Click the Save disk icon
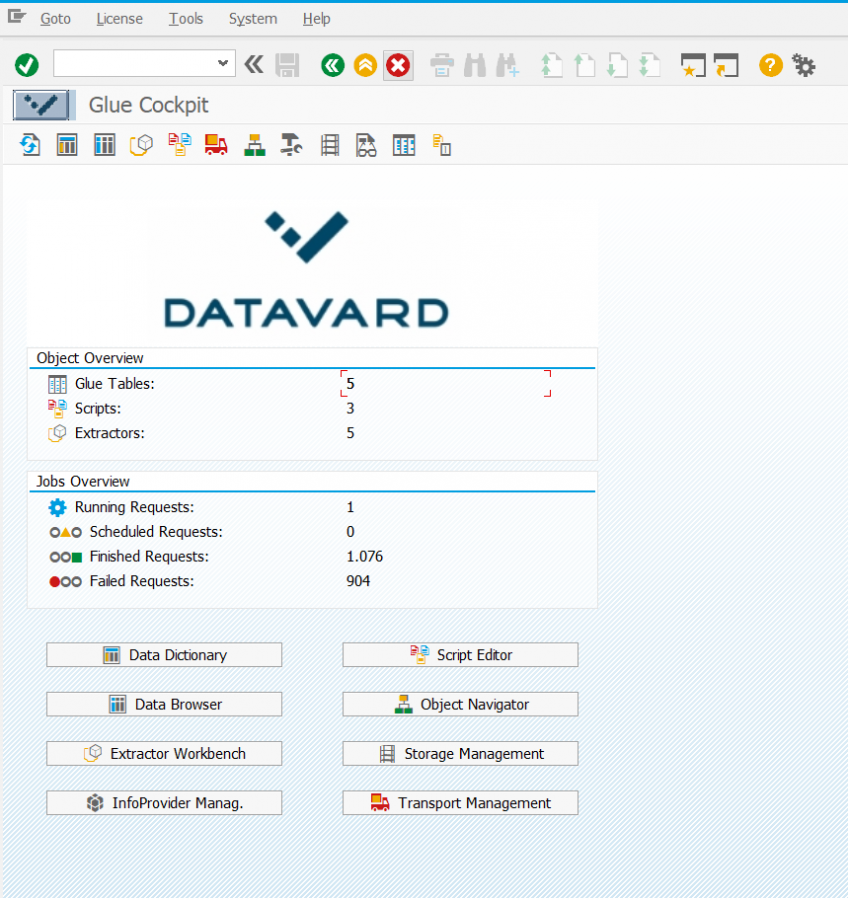Viewport: 848px width, 898px height. click(x=287, y=65)
